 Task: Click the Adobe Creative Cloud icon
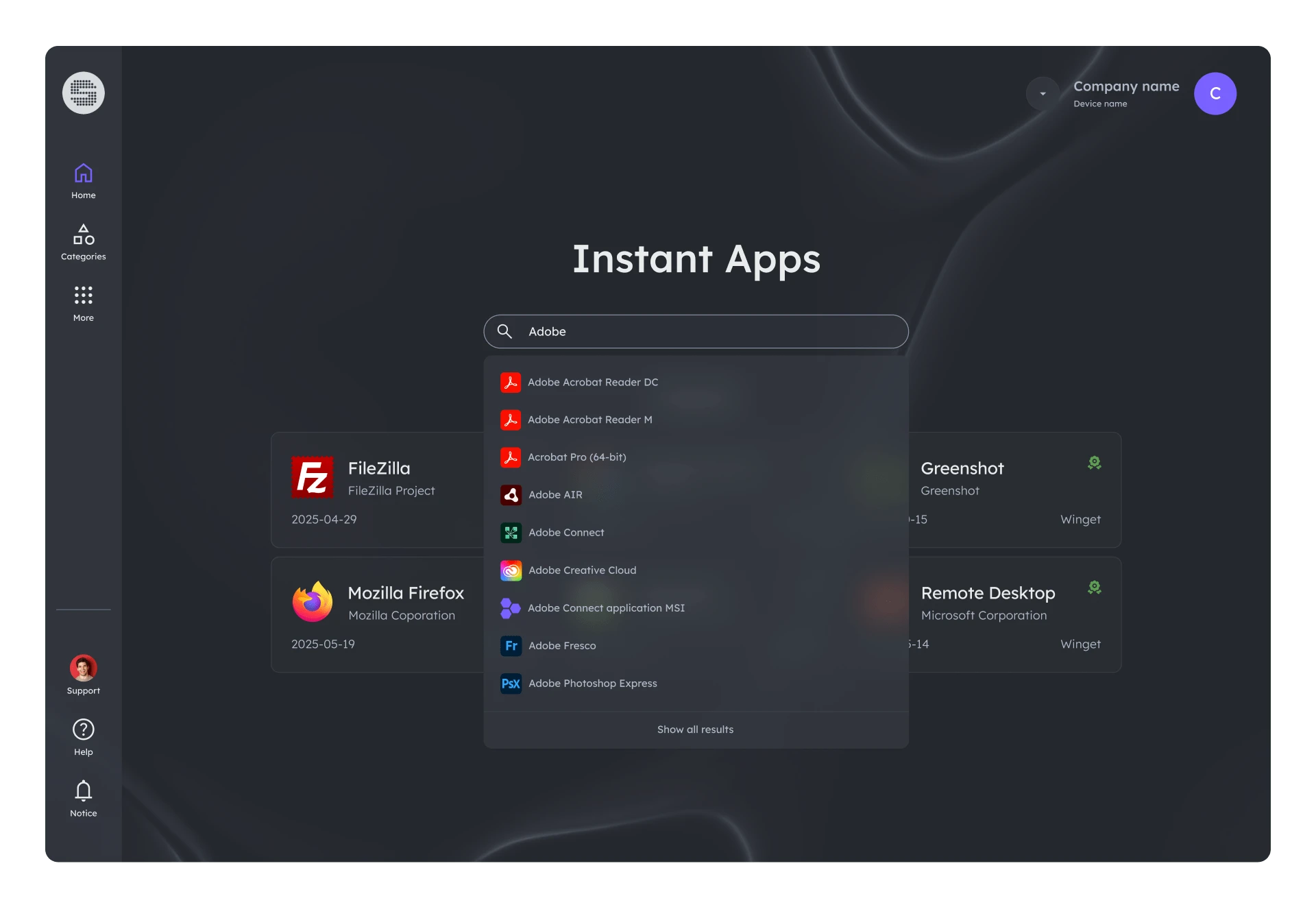pos(511,570)
